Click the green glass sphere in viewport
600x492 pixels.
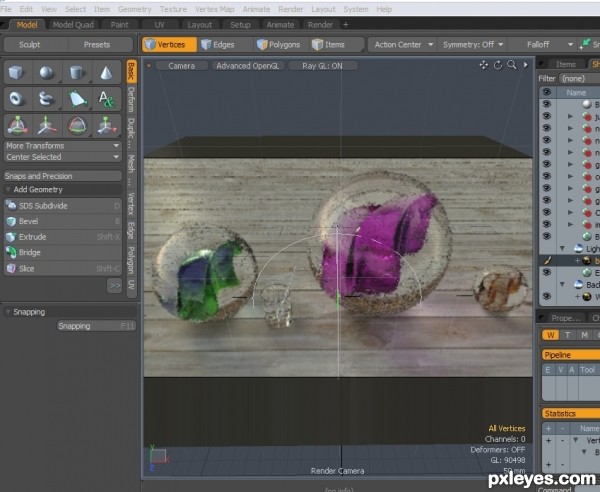[205, 274]
